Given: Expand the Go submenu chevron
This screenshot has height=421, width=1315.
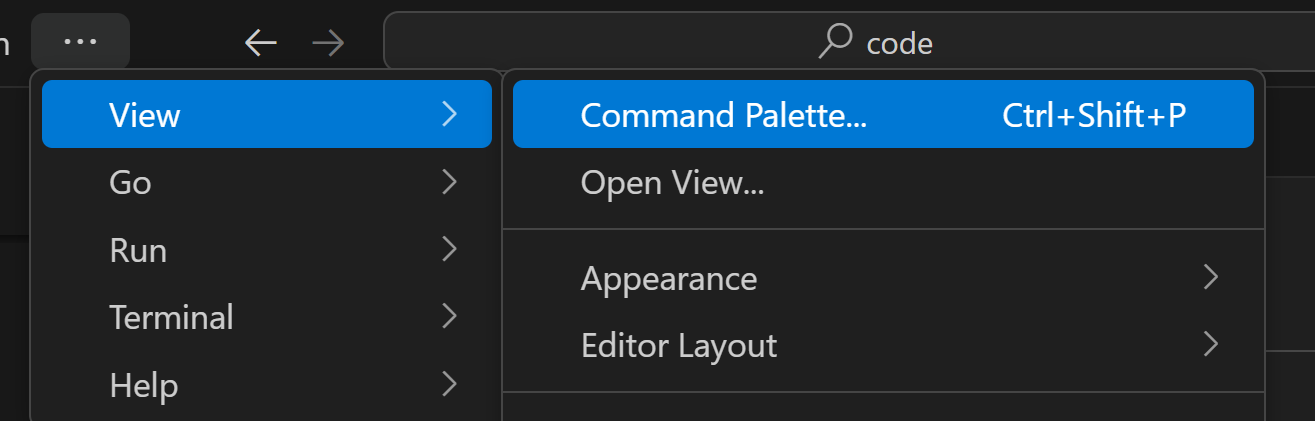Looking at the screenshot, I should pyautogui.click(x=449, y=182).
